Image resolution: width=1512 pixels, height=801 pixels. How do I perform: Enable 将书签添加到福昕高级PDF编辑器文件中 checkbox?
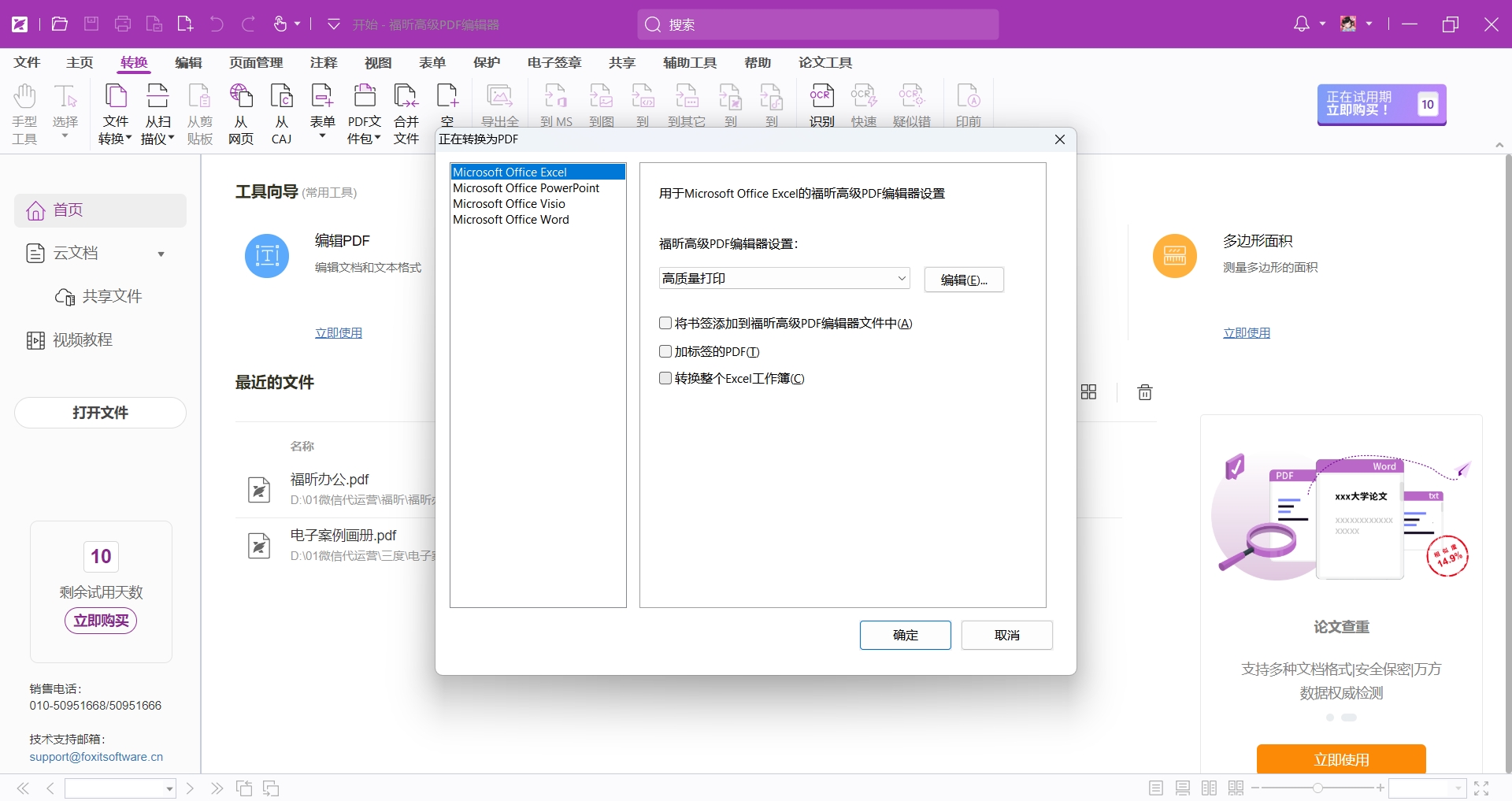click(665, 323)
